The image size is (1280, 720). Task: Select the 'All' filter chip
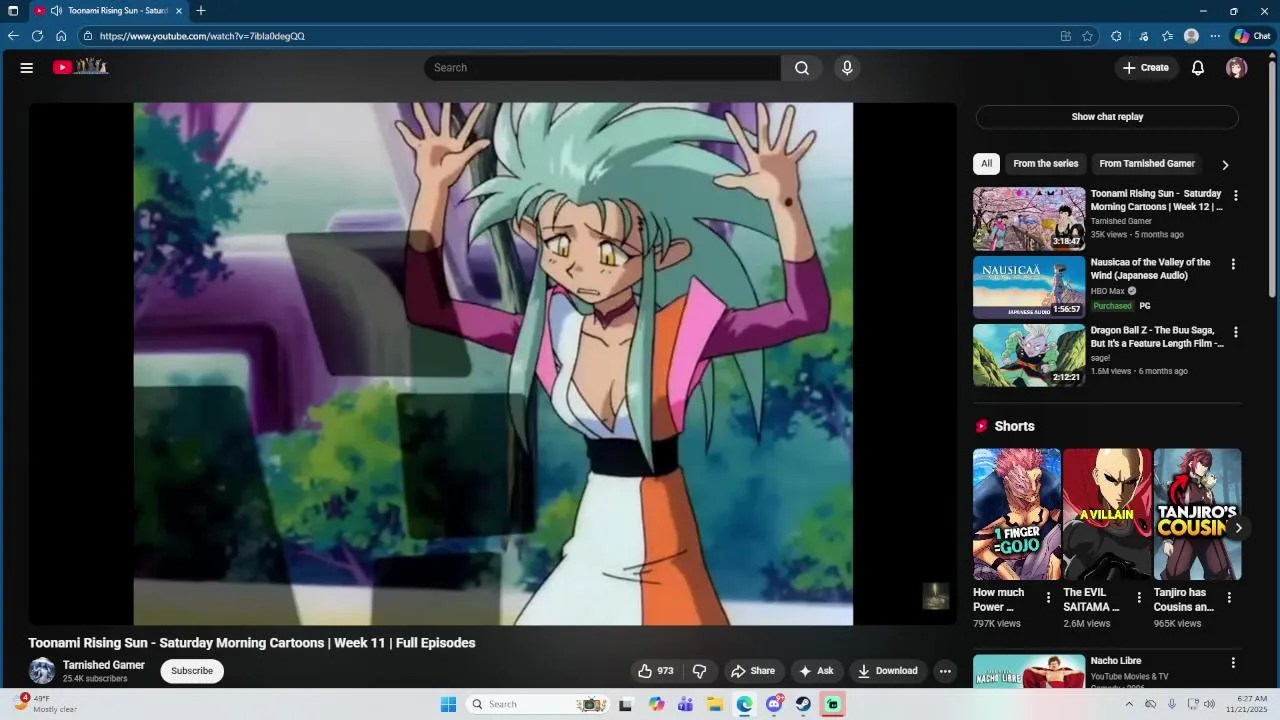click(986, 164)
